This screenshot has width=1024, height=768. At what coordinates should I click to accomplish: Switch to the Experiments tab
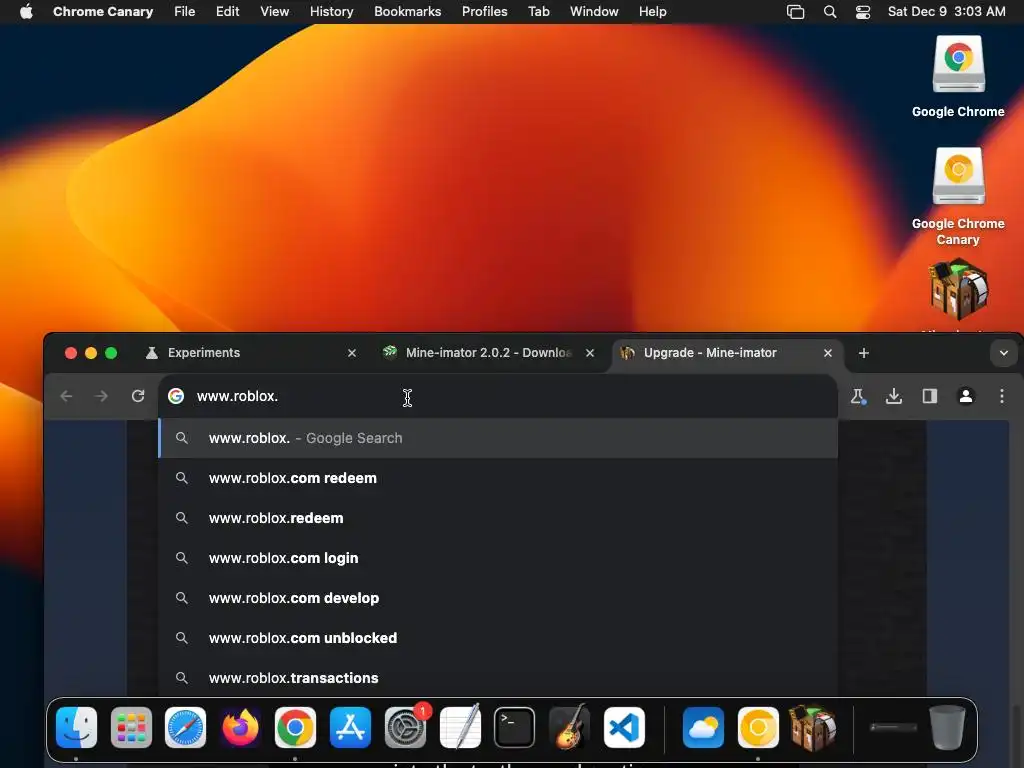(x=248, y=353)
